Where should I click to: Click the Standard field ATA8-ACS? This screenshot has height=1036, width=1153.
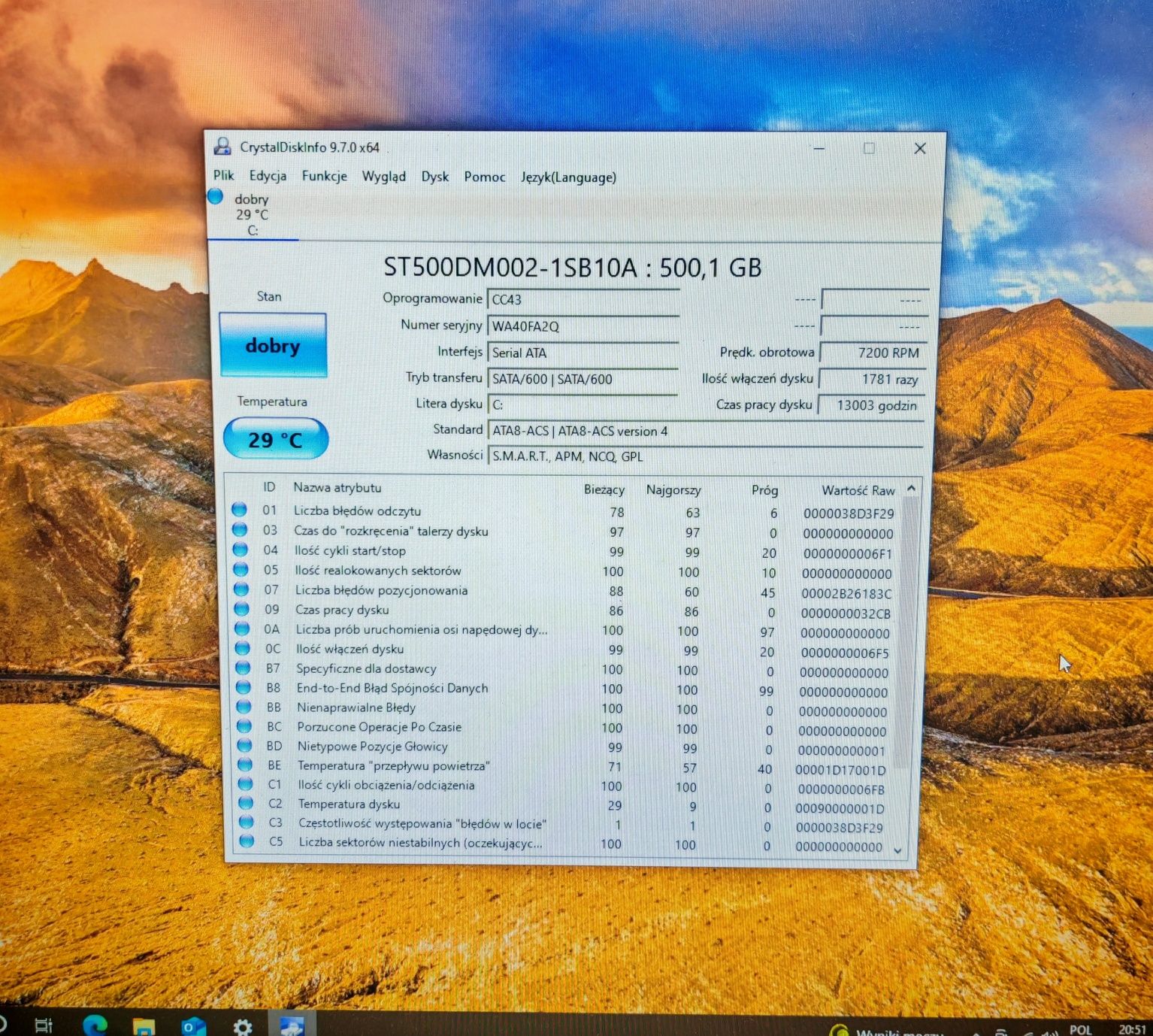click(x=706, y=431)
